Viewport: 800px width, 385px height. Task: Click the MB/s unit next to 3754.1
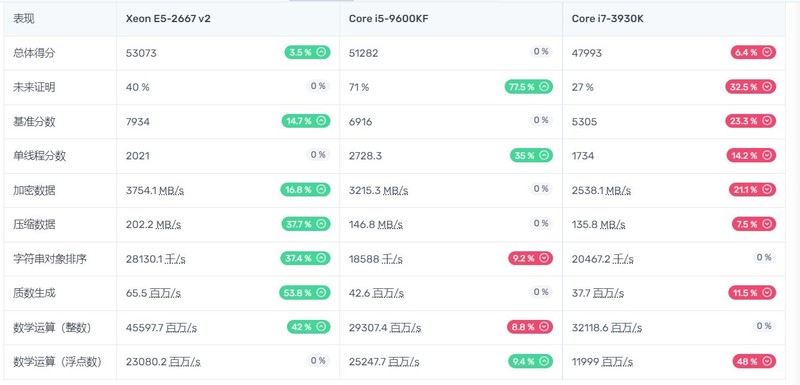pyautogui.click(x=171, y=190)
